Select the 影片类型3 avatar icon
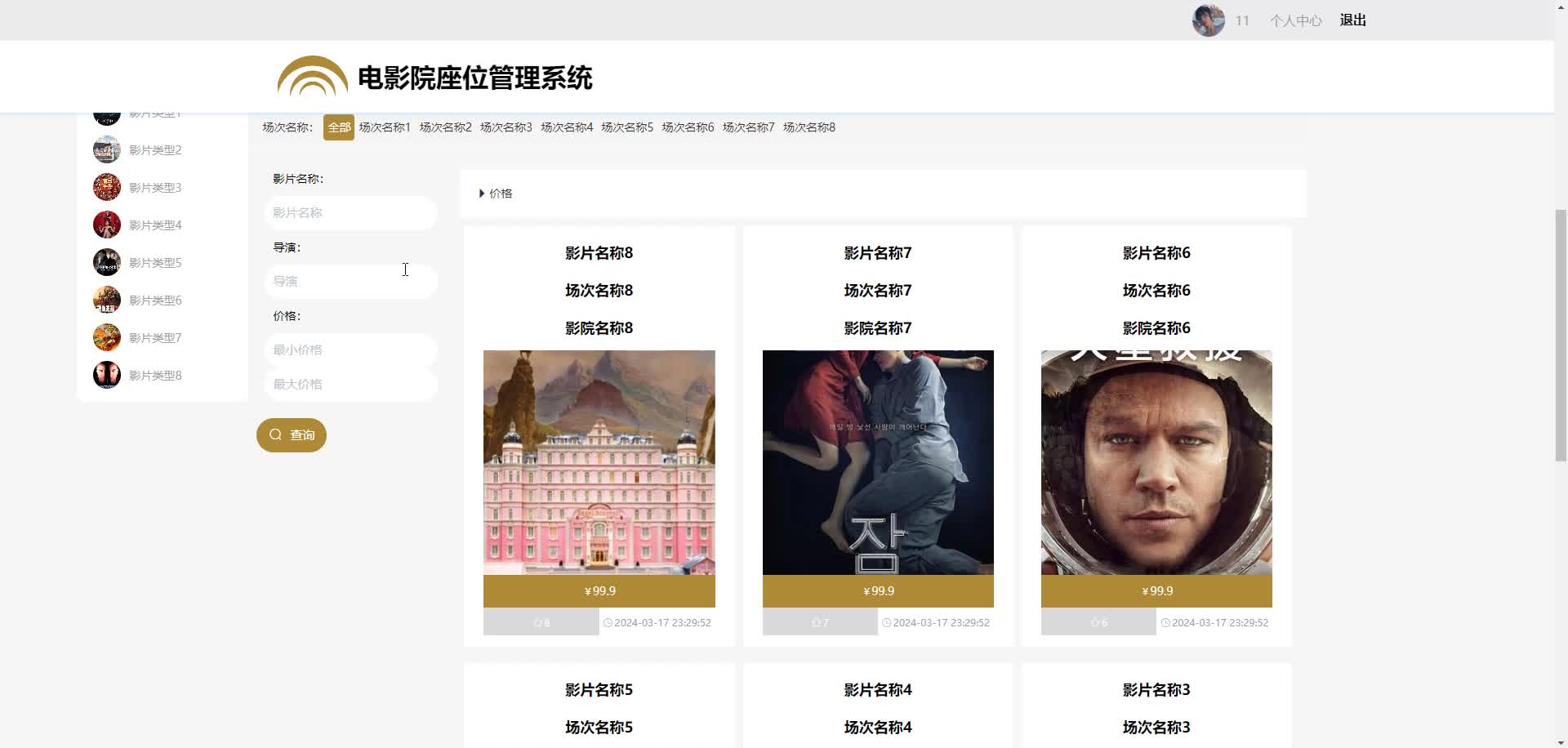The width and height of the screenshot is (1568, 748). click(x=107, y=187)
